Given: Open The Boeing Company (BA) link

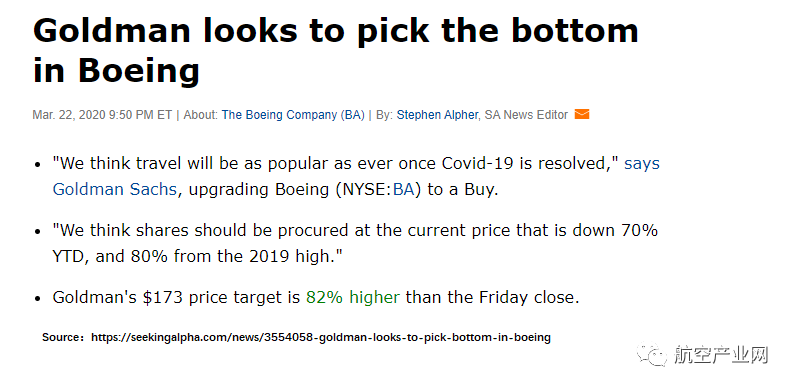Looking at the screenshot, I should coord(293,115).
